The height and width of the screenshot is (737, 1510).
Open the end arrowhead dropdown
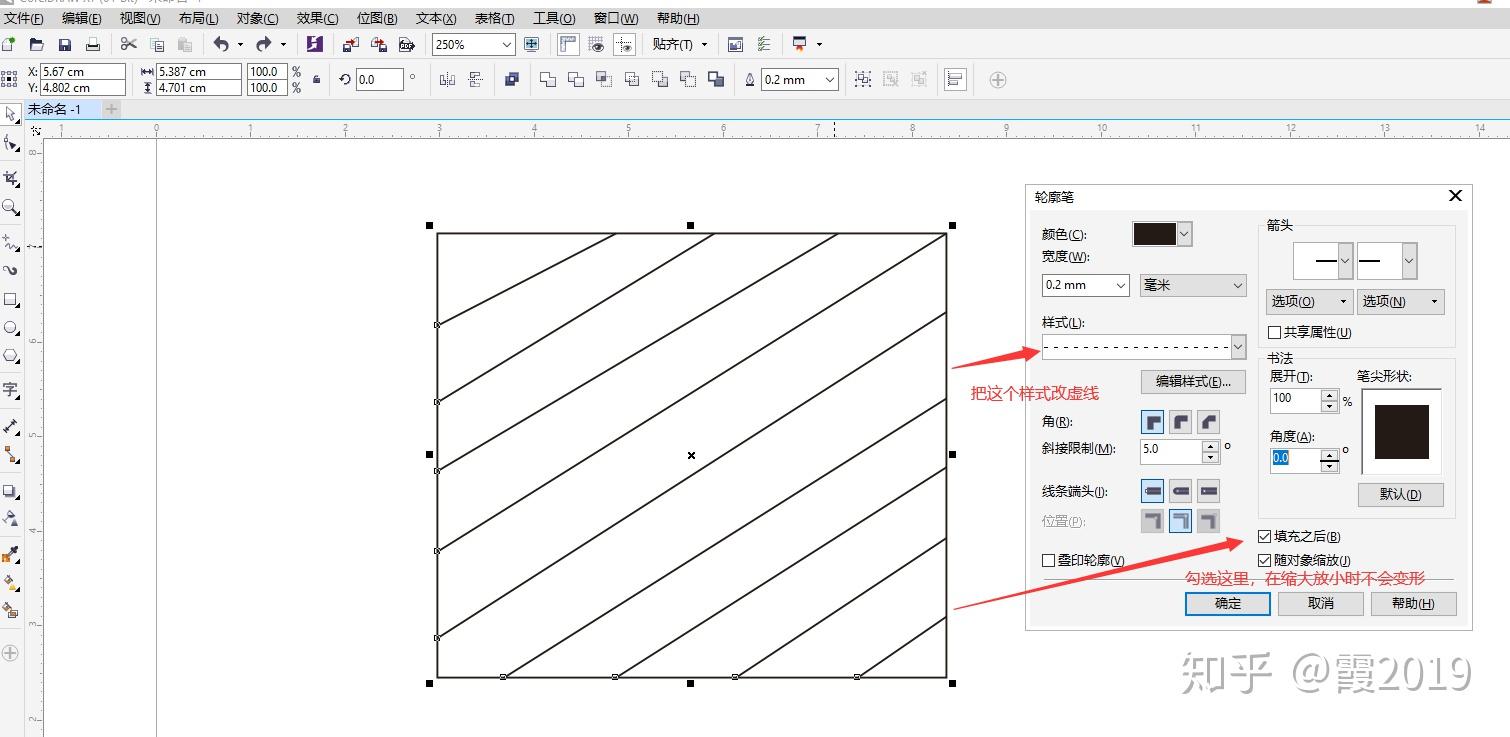click(1409, 261)
